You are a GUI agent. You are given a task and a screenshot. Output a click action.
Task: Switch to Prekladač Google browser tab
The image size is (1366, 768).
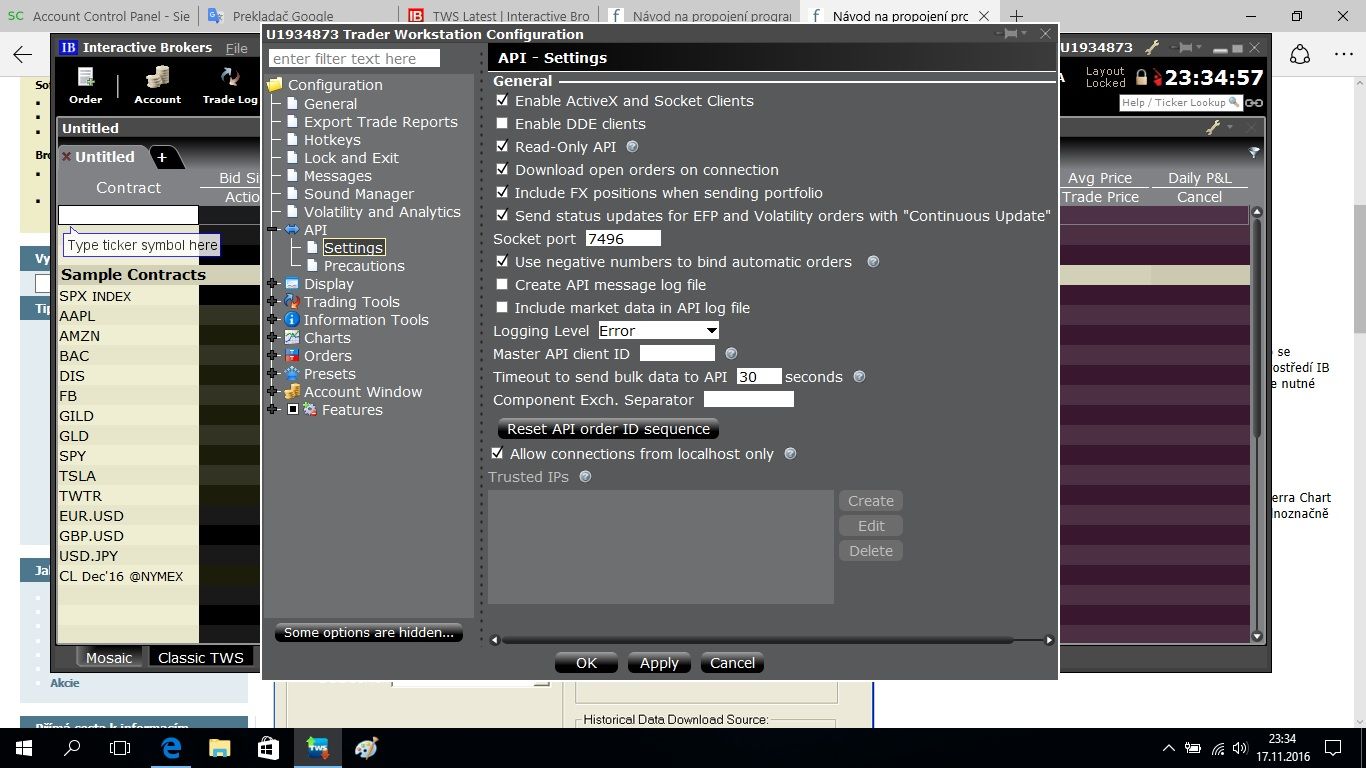tap(297, 16)
